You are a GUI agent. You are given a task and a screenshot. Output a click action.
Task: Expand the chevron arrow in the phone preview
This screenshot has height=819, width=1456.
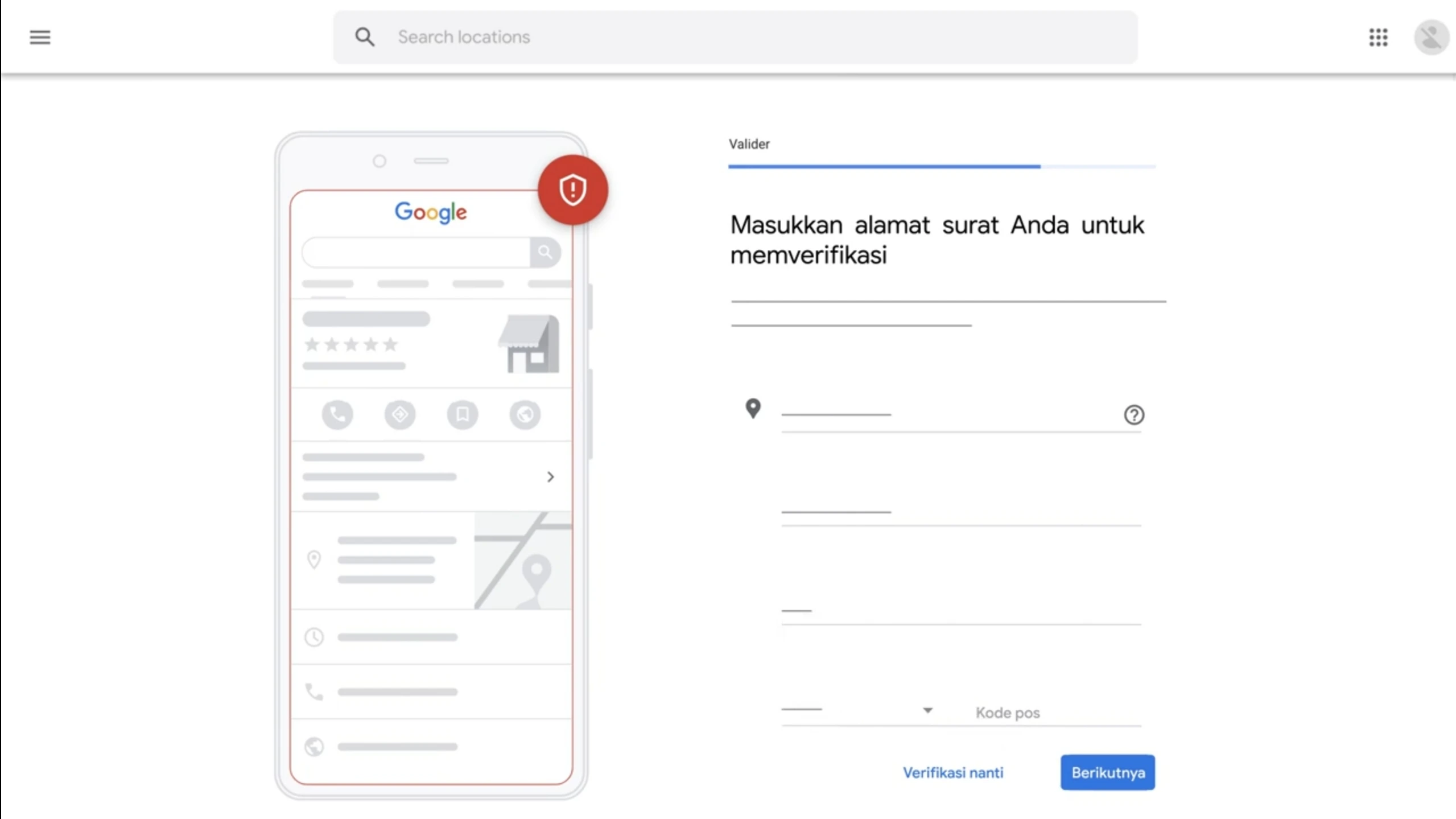tap(550, 476)
